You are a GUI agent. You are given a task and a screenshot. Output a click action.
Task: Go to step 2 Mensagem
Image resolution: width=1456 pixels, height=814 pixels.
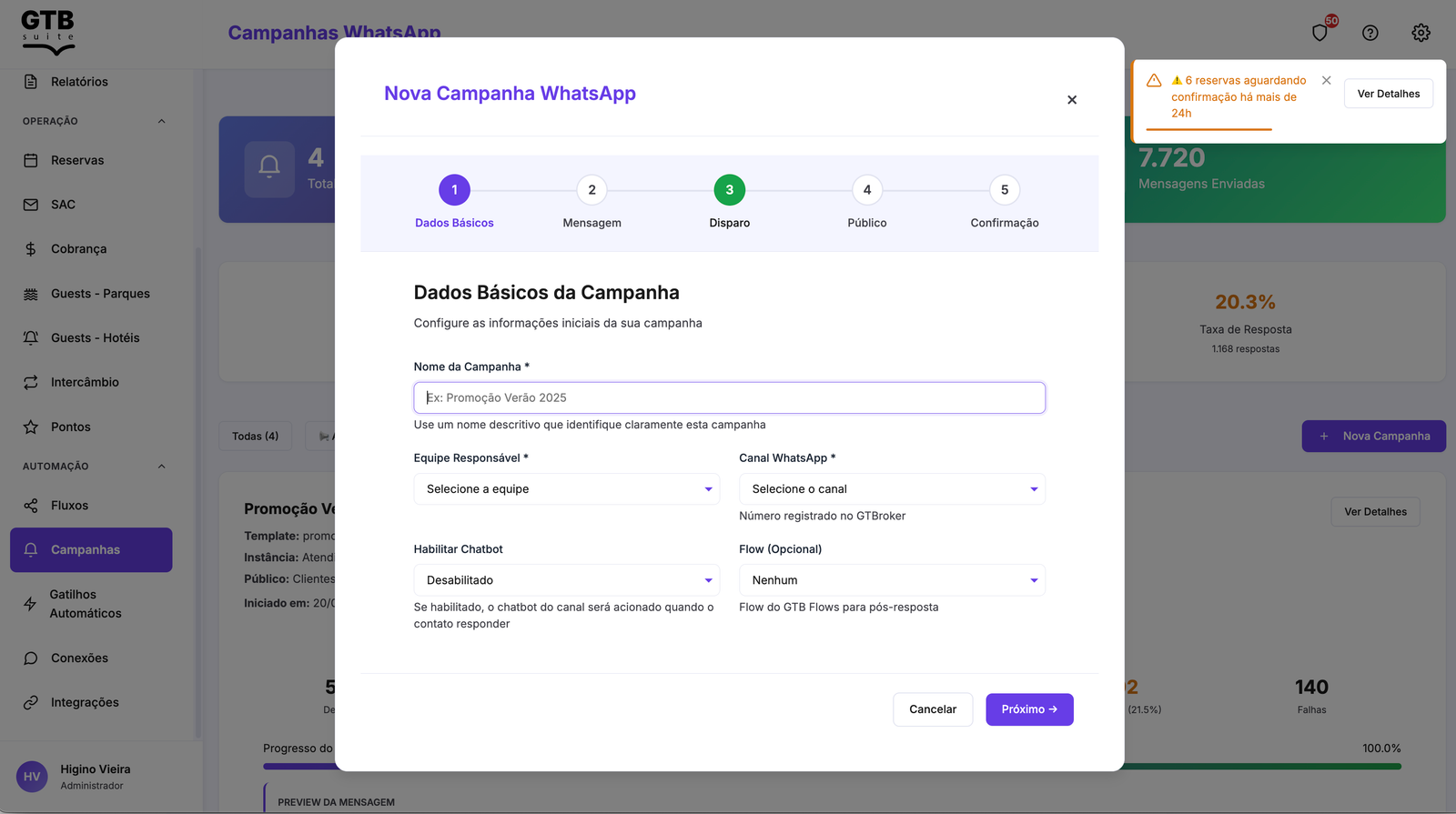pos(592,190)
